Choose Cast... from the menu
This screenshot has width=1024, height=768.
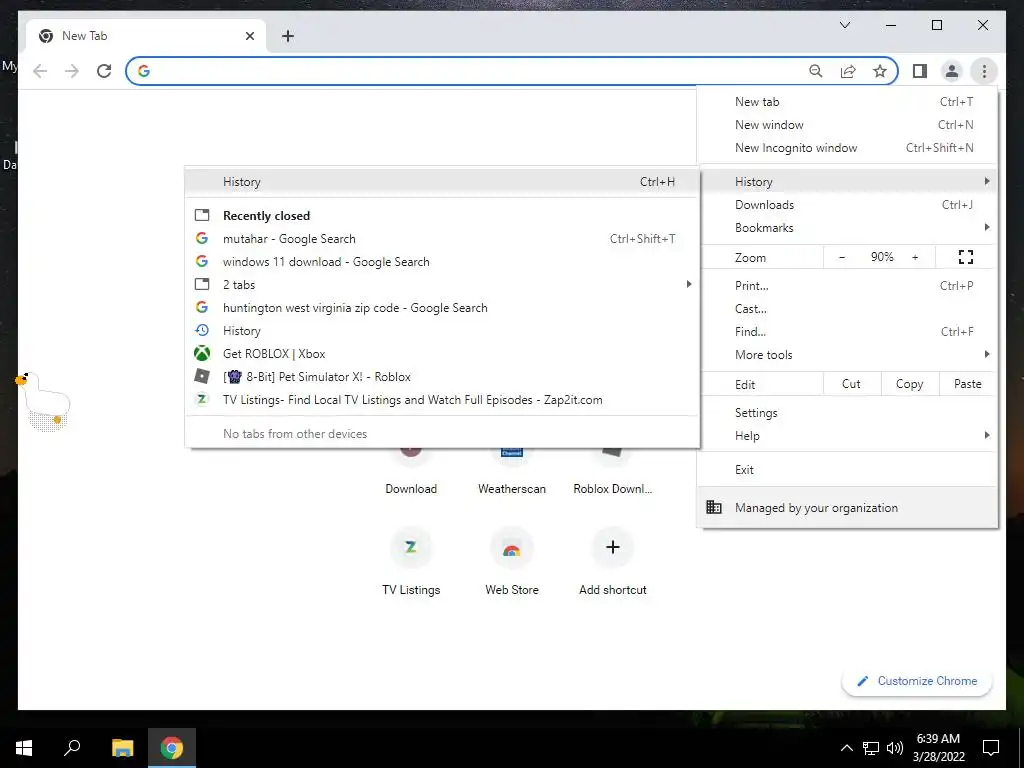pyautogui.click(x=847, y=309)
